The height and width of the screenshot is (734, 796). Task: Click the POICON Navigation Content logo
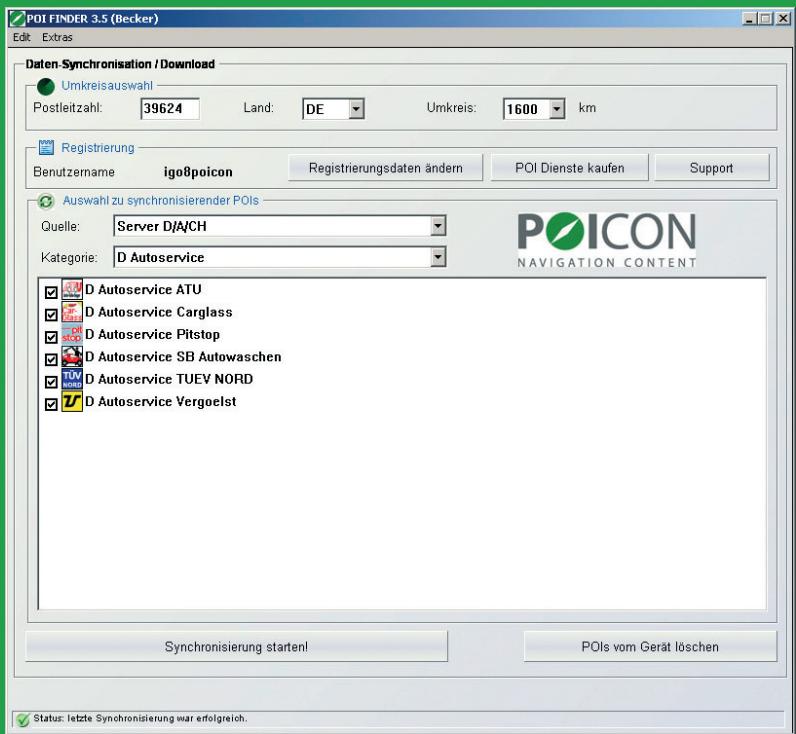606,240
